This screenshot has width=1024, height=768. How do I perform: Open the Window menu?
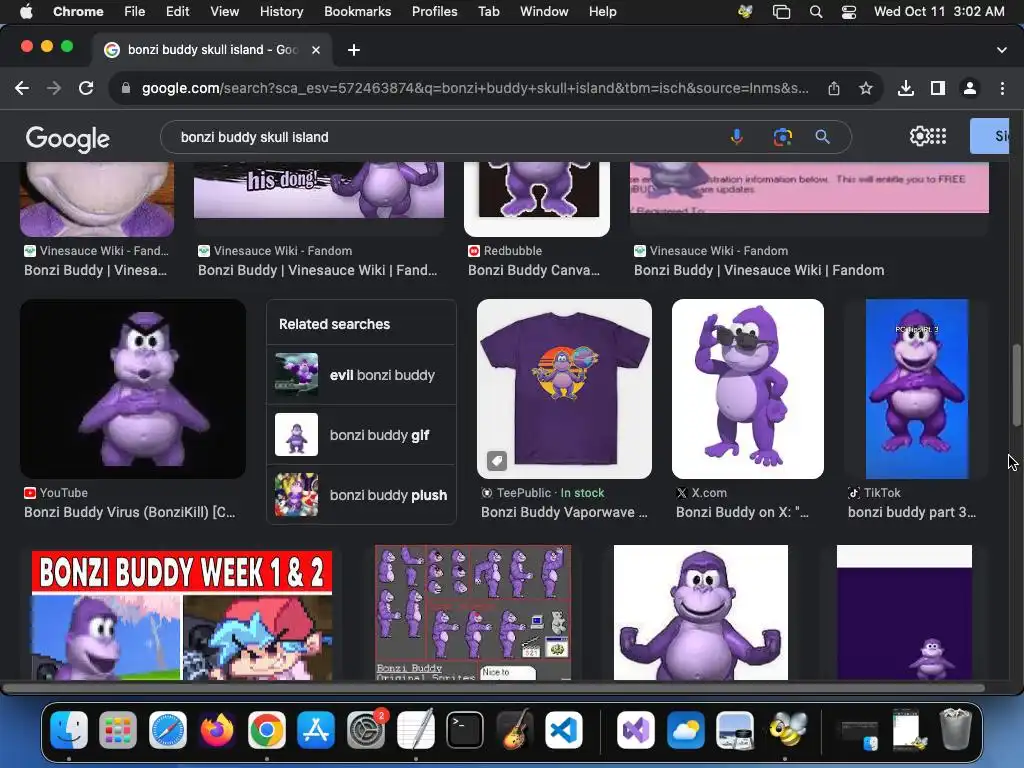[x=544, y=11]
